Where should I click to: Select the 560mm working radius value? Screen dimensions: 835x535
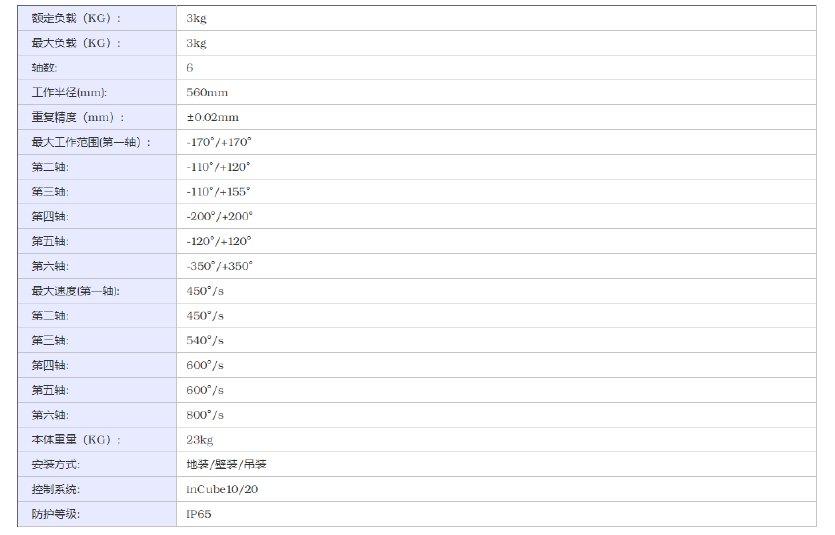pos(207,92)
